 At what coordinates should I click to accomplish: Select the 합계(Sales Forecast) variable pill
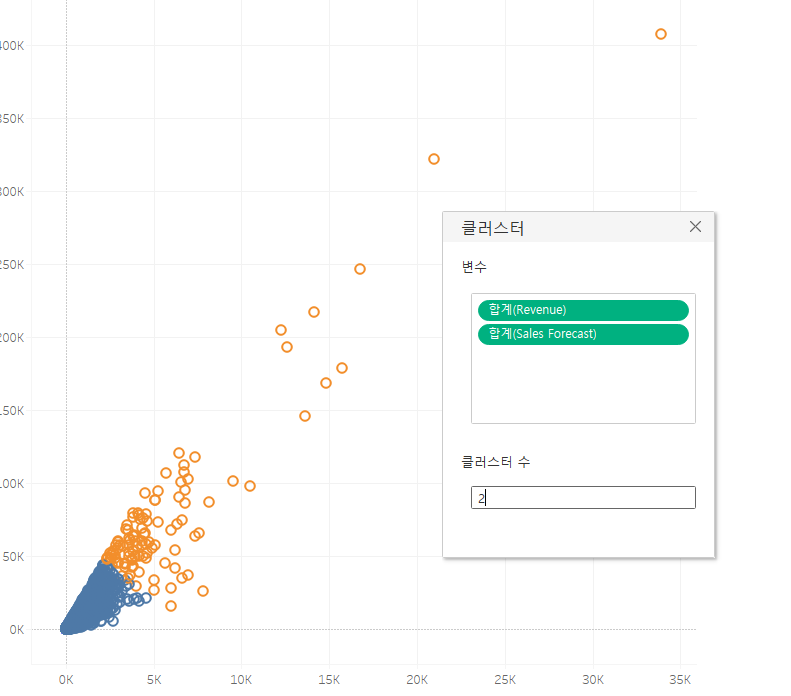point(583,334)
